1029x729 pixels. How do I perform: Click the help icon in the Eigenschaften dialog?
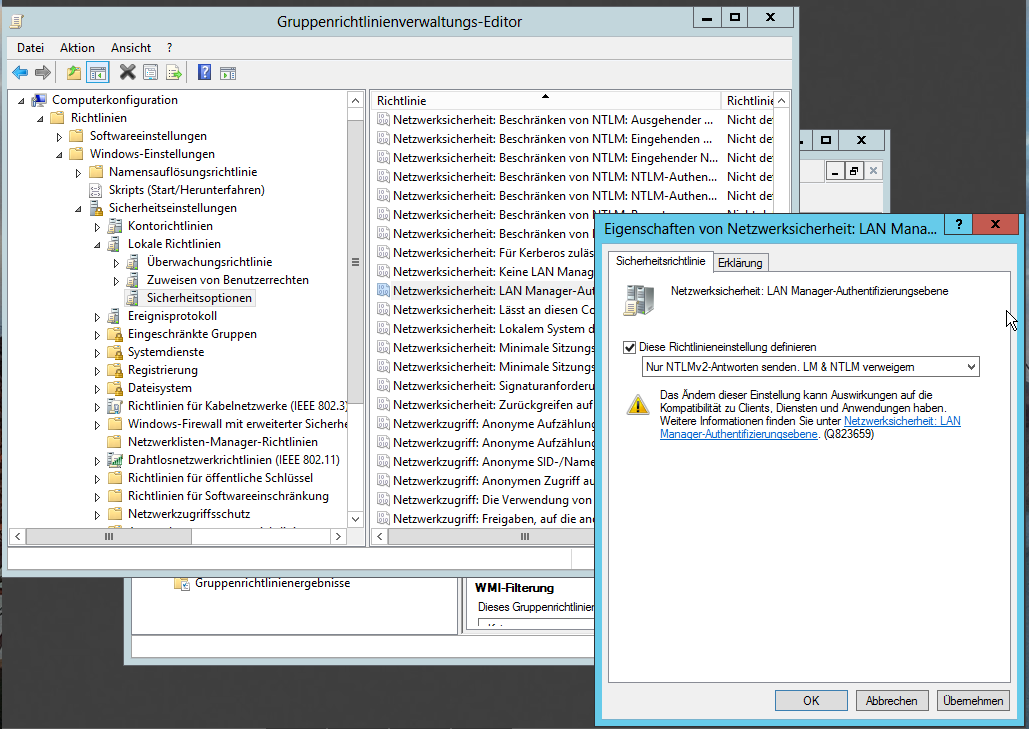[x=957, y=224]
